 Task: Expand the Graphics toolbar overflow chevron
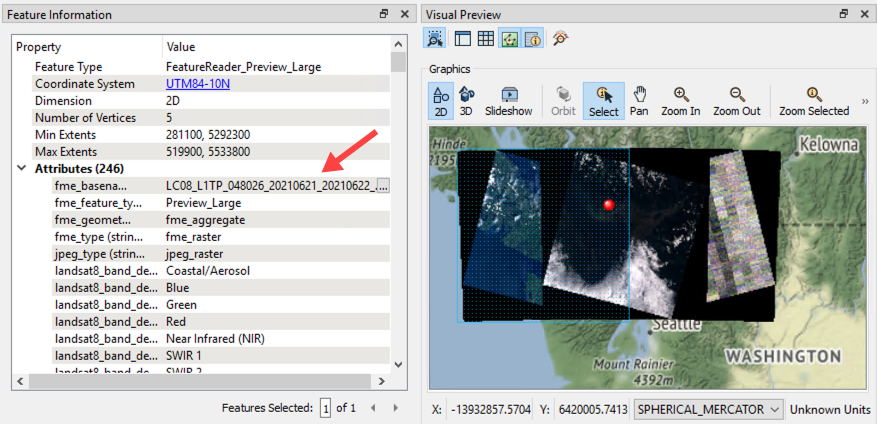(x=865, y=101)
